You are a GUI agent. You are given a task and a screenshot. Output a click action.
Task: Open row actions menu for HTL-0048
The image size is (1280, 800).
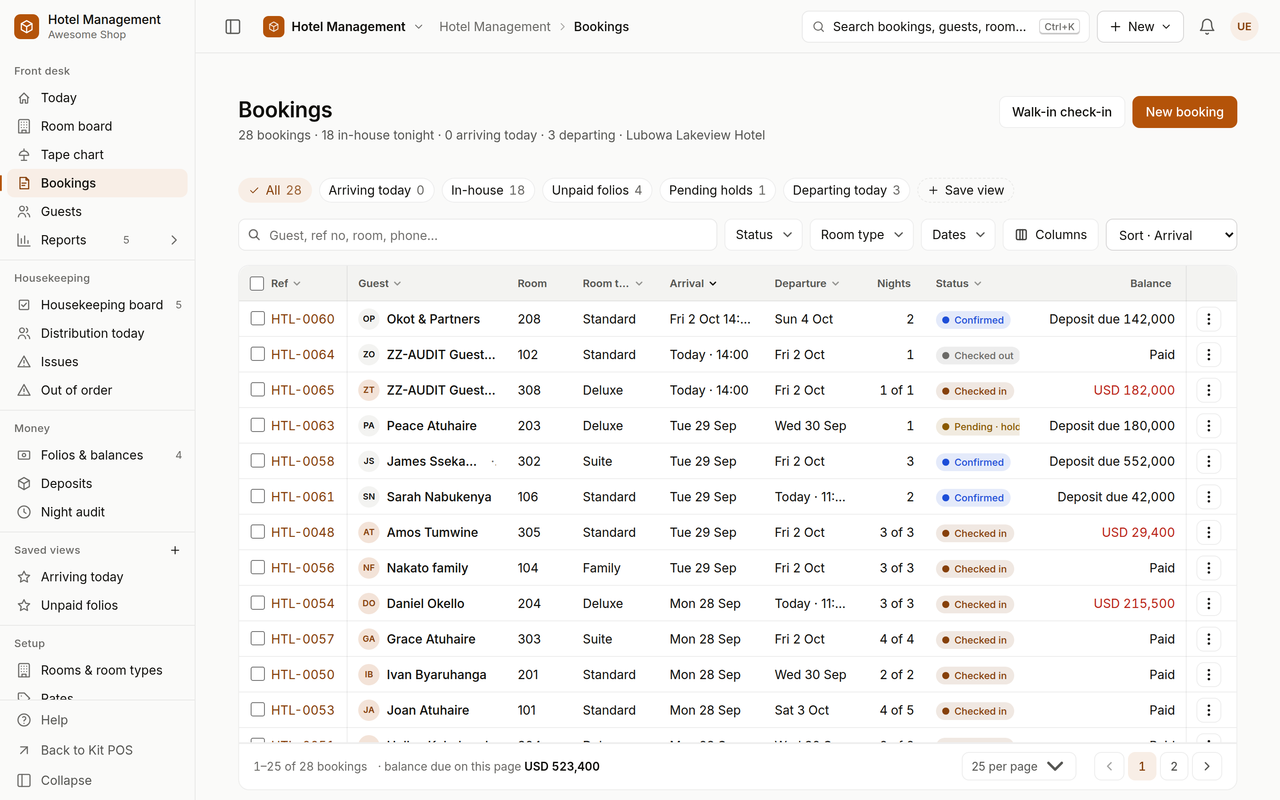pyautogui.click(x=1209, y=532)
